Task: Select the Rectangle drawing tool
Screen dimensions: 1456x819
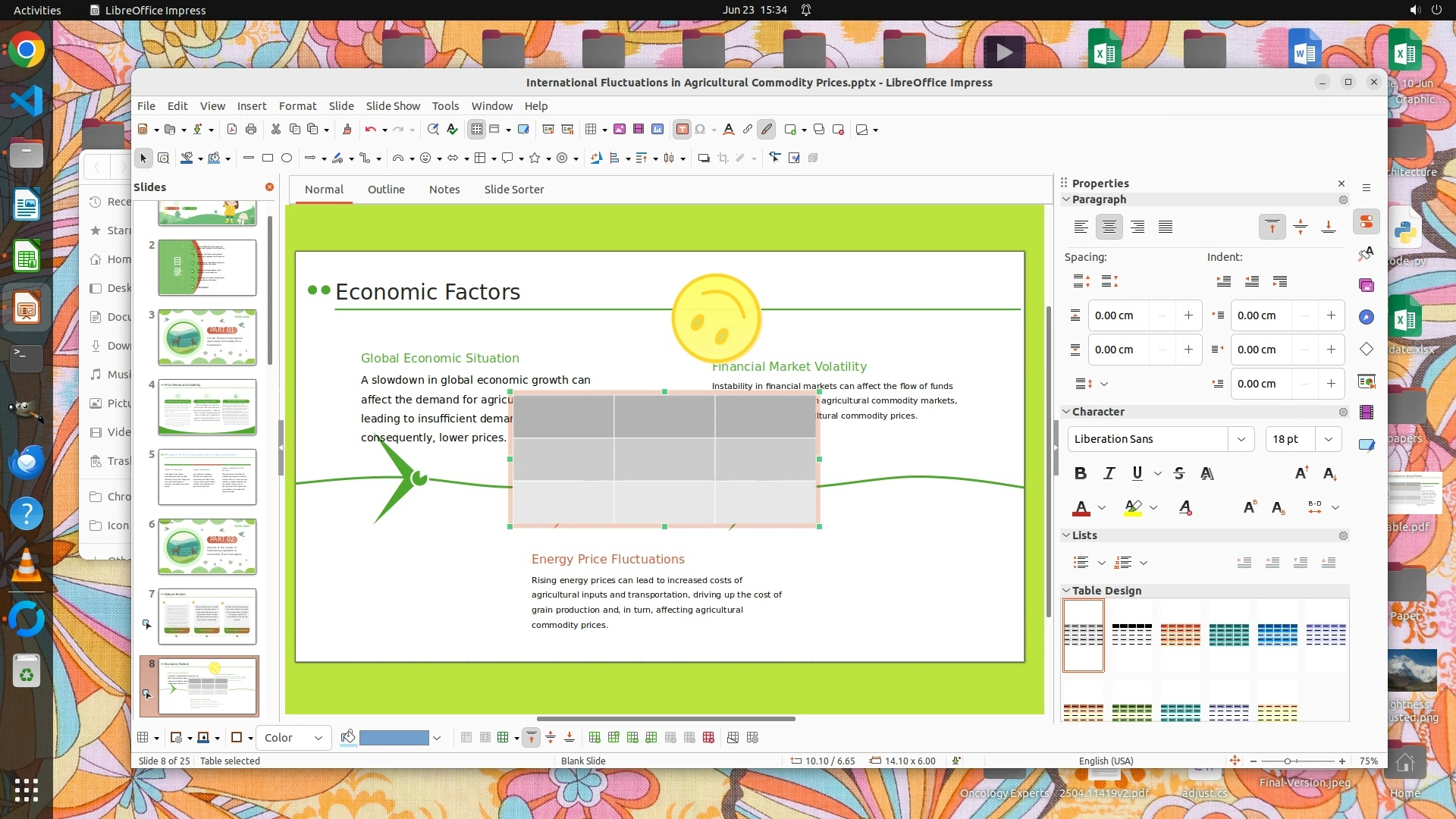Action: [x=268, y=158]
